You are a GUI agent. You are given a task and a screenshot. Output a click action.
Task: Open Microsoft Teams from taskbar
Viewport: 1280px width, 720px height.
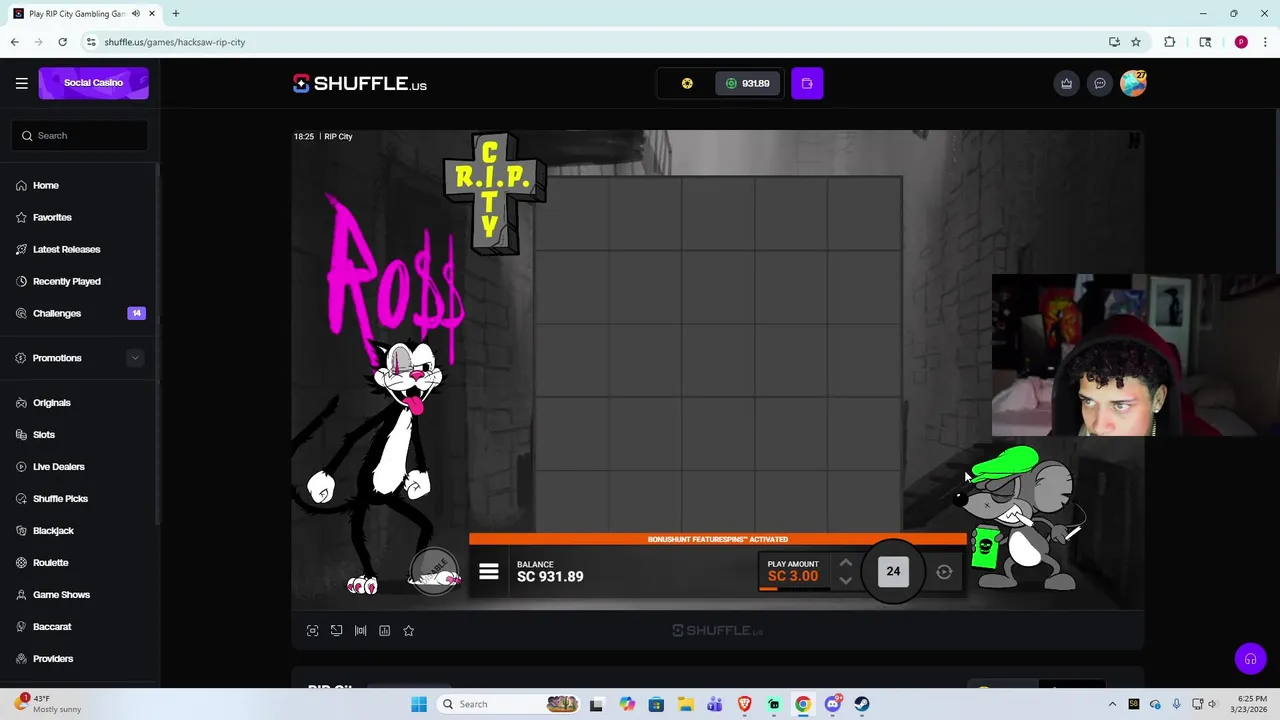point(715,704)
